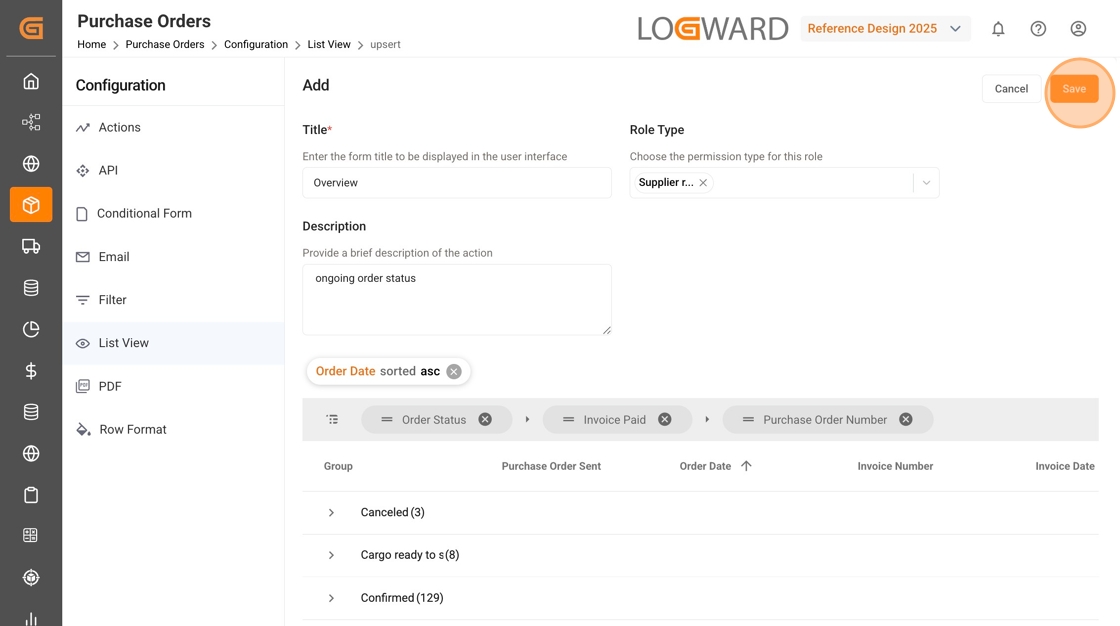The width and height of the screenshot is (1120, 626).
Task: Click the Invoice Date column header
Action: click(x=1064, y=466)
